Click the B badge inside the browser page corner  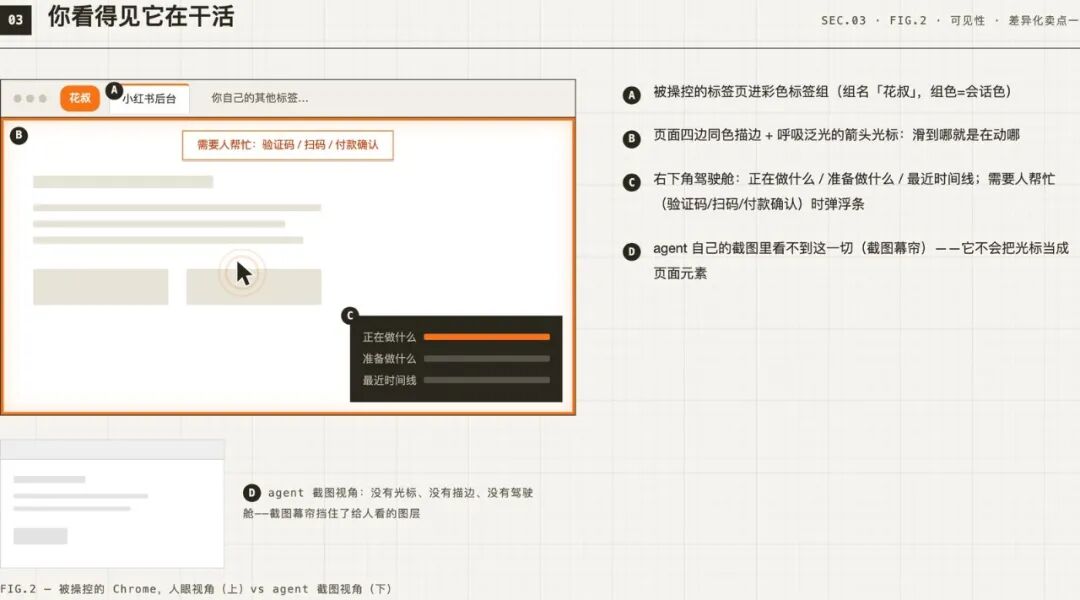[x=19, y=135]
